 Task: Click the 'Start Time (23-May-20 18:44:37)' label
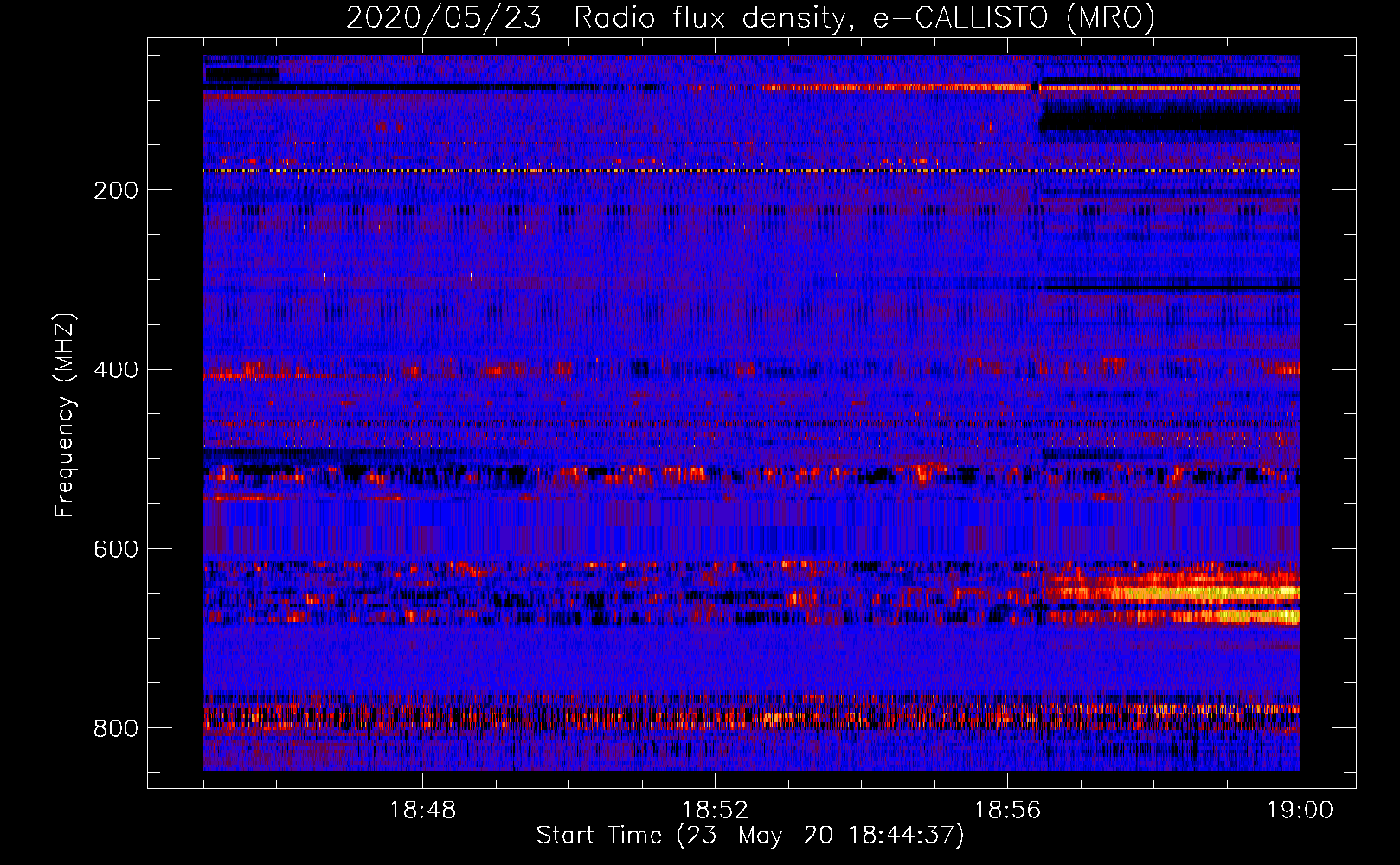[x=750, y=836]
